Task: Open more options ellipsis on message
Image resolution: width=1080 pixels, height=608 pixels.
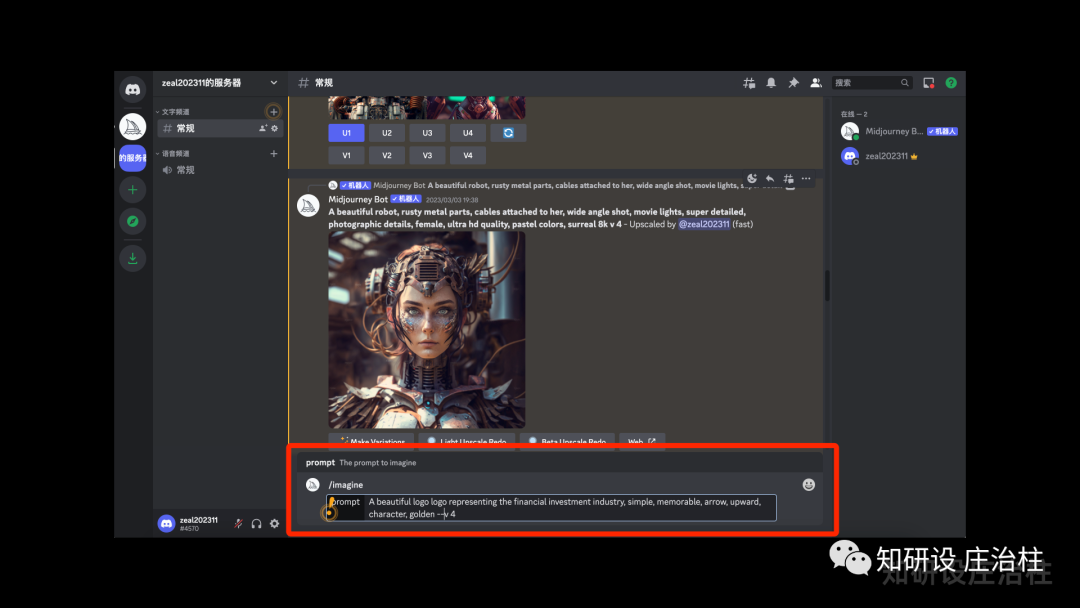Action: pyautogui.click(x=806, y=178)
